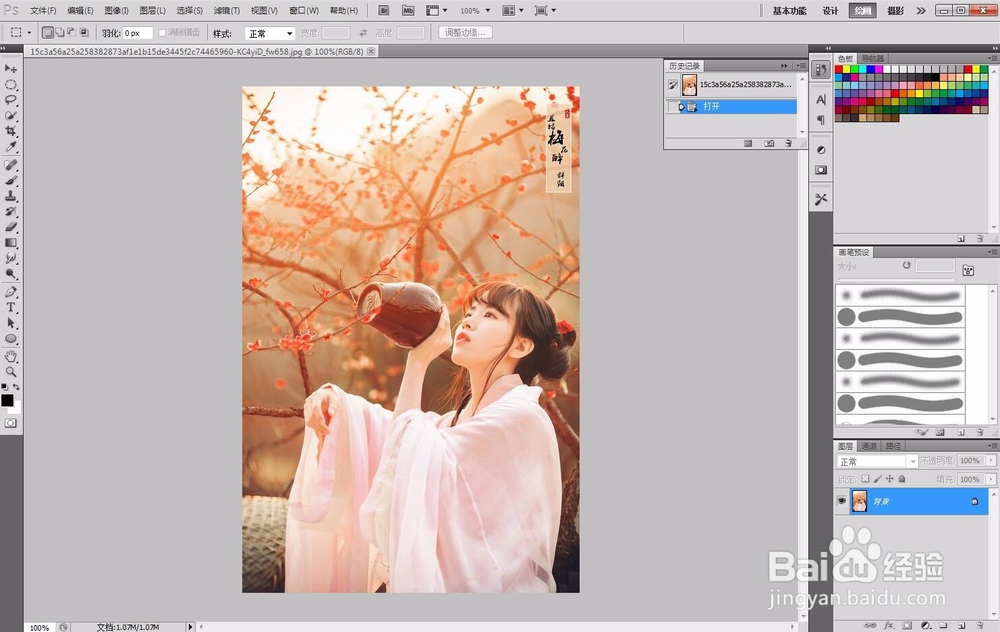The width and height of the screenshot is (1000, 632).
Task: Select the Pen tool
Action: click(x=11, y=291)
